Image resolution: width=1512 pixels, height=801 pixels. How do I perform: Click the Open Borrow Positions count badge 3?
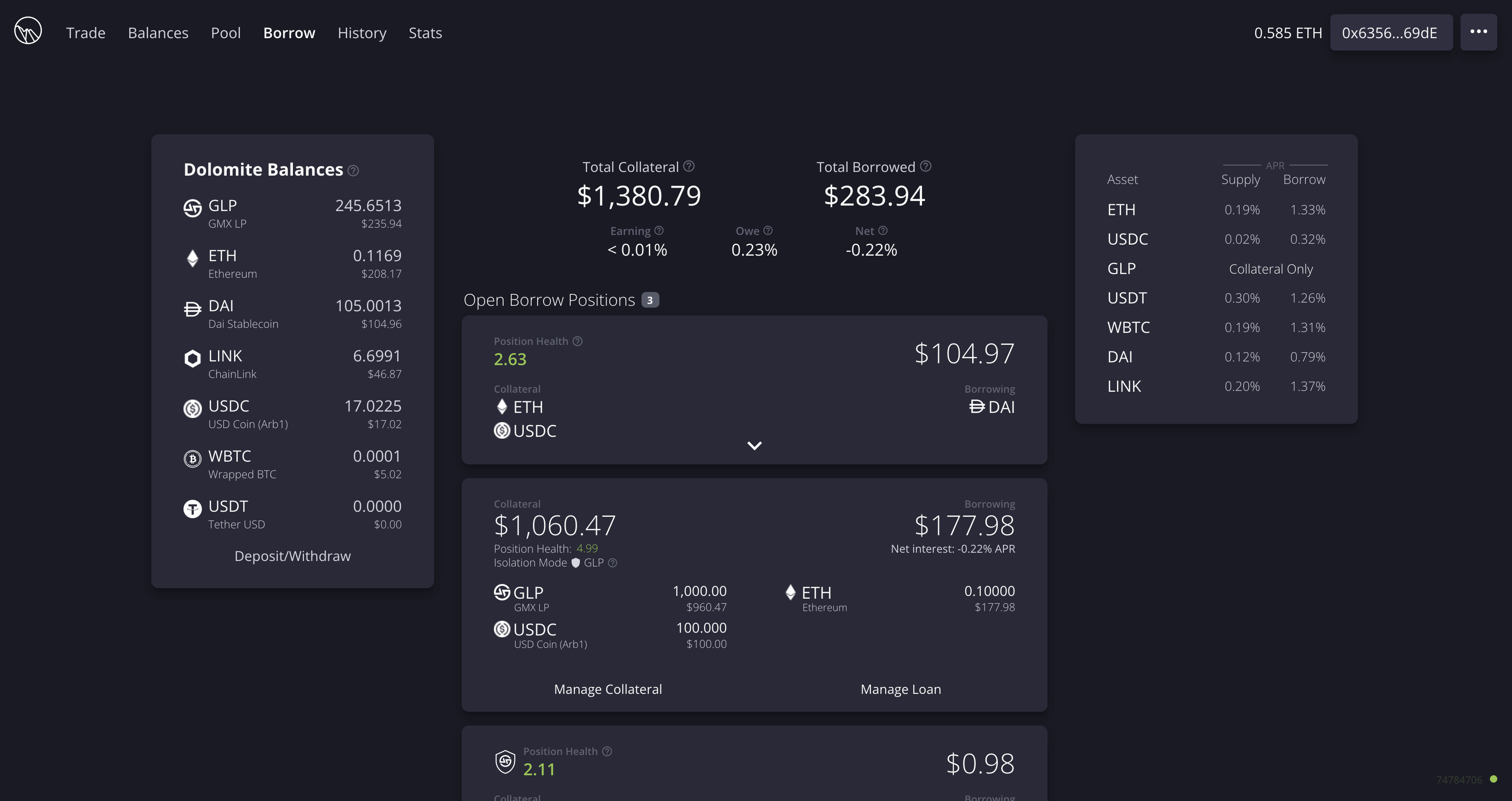click(x=650, y=300)
